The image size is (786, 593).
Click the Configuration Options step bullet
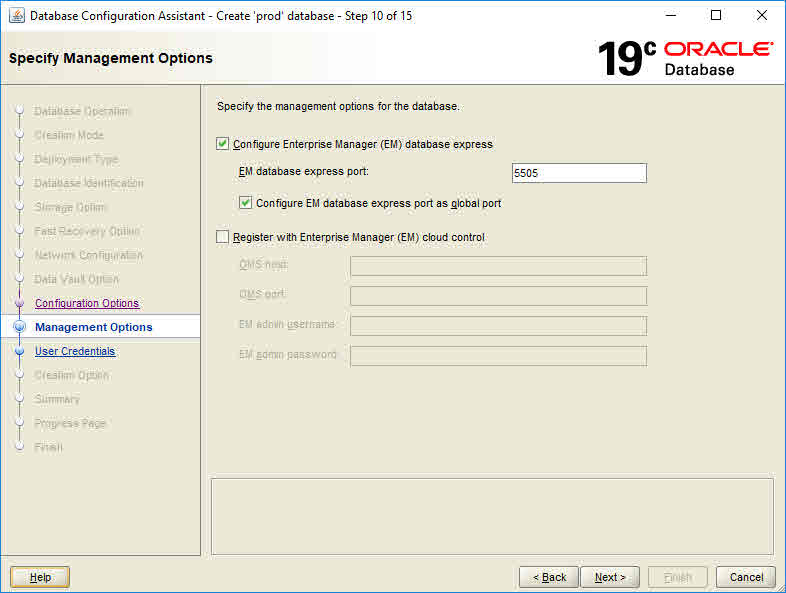click(x=18, y=303)
